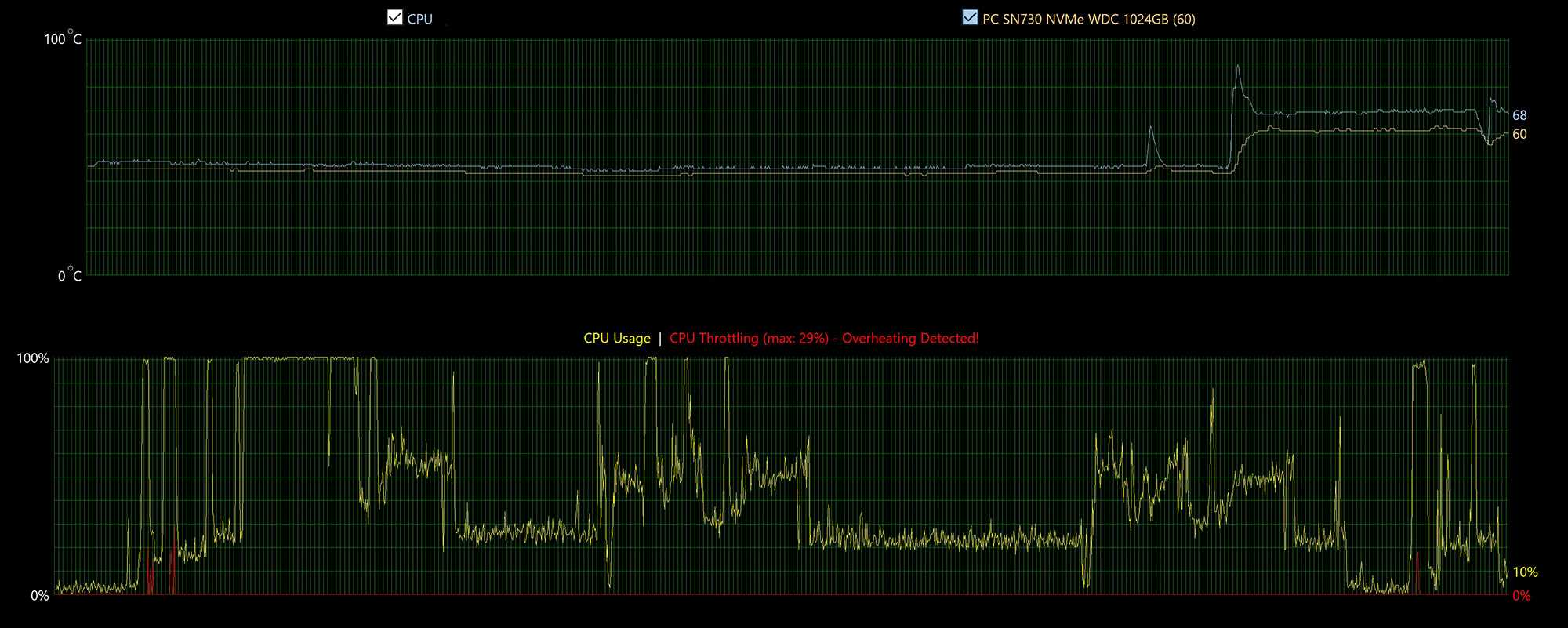This screenshot has width=1568, height=628.
Task: Click the CPU checkbox text label
Action: pos(419,19)
